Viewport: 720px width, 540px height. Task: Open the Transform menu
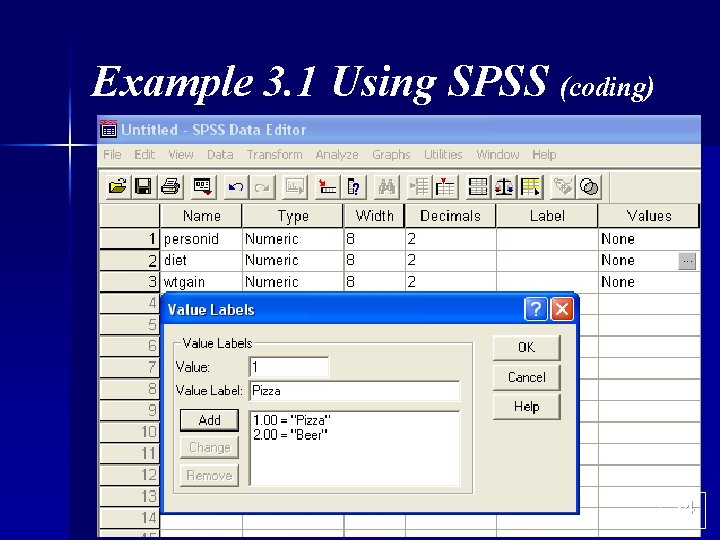click(x=274, y=155)
